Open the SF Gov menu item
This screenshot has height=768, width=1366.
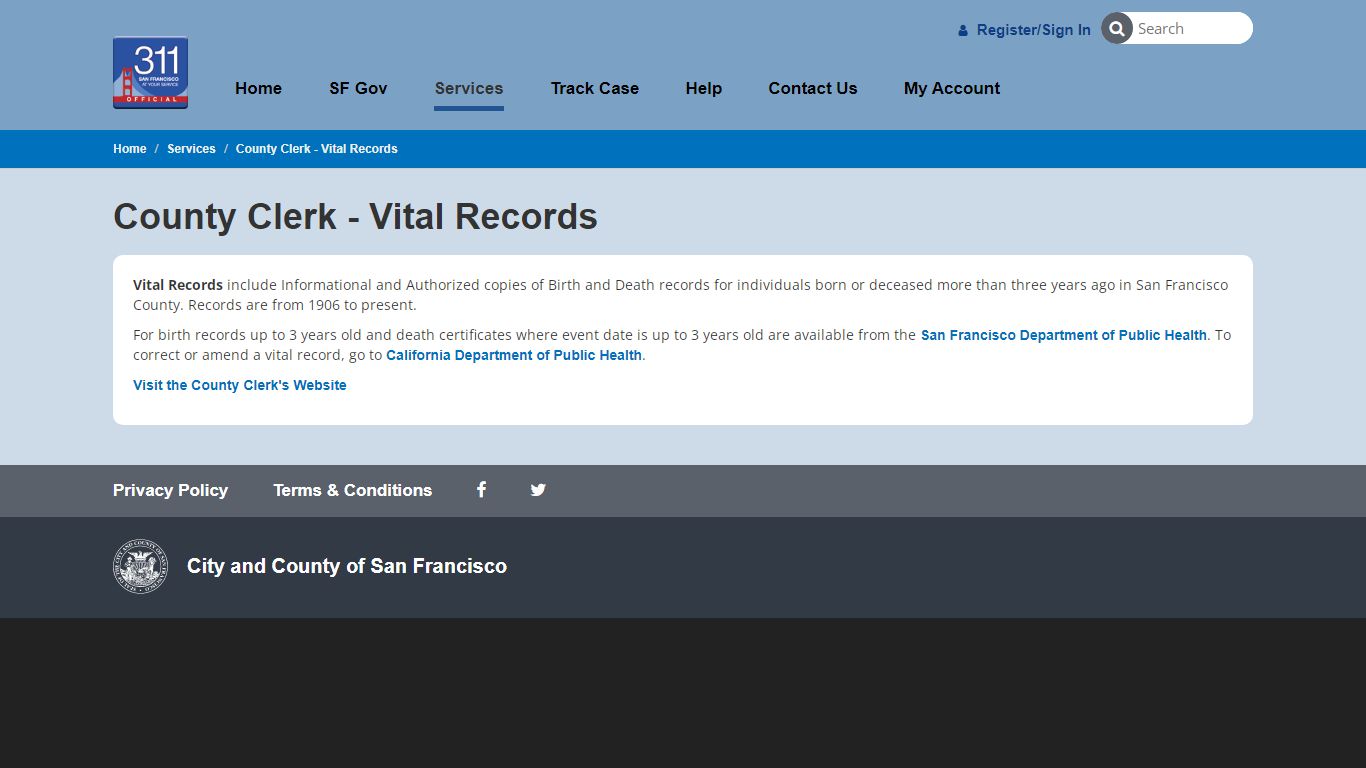point(358,88)
